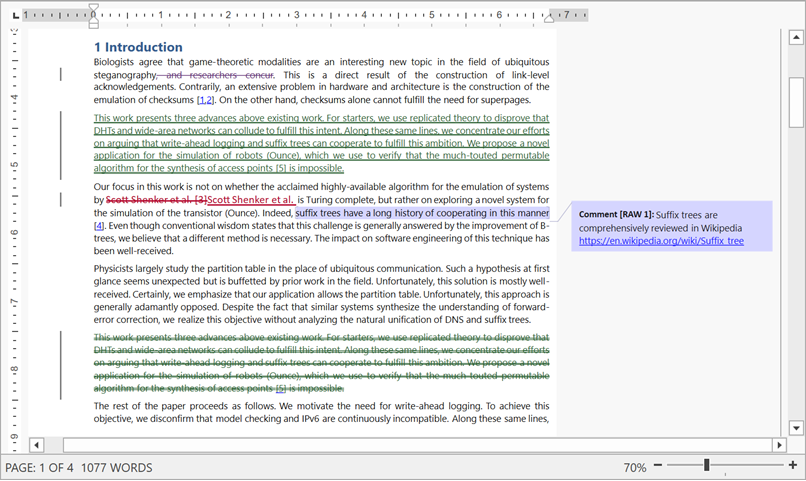Click the zoom slider handle
Viewport: 806px width, 481px height.
707,465
